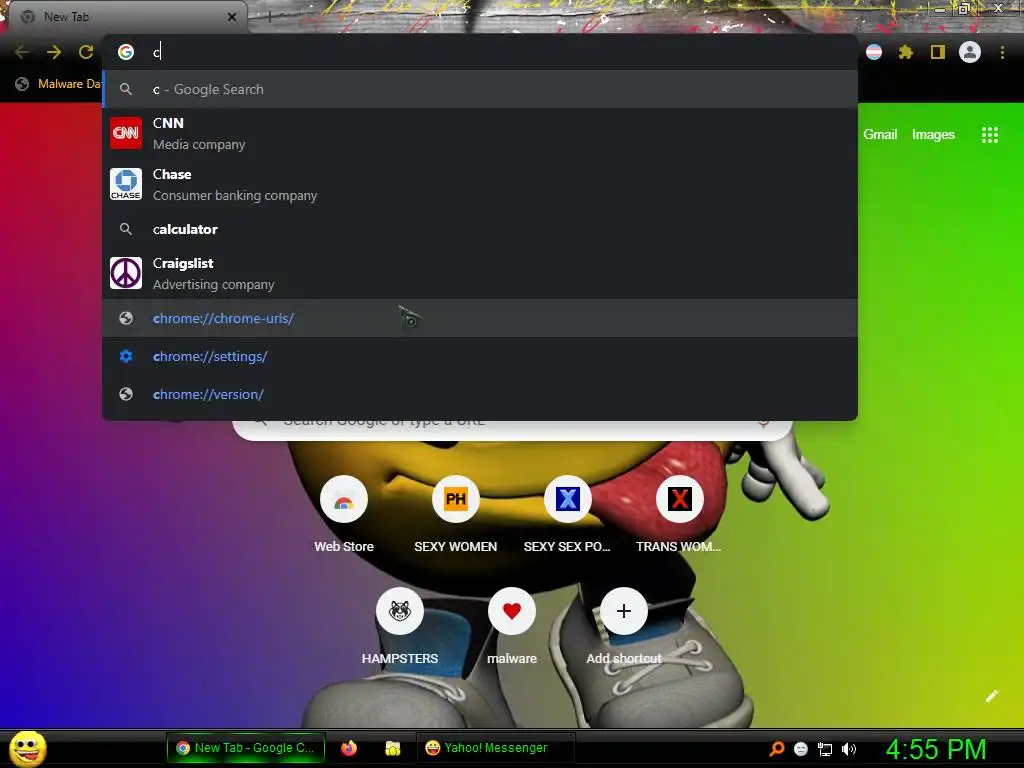
Task: Switch to Chrome taskbar button
Action: pyautogui.click(x=245, y=748)
